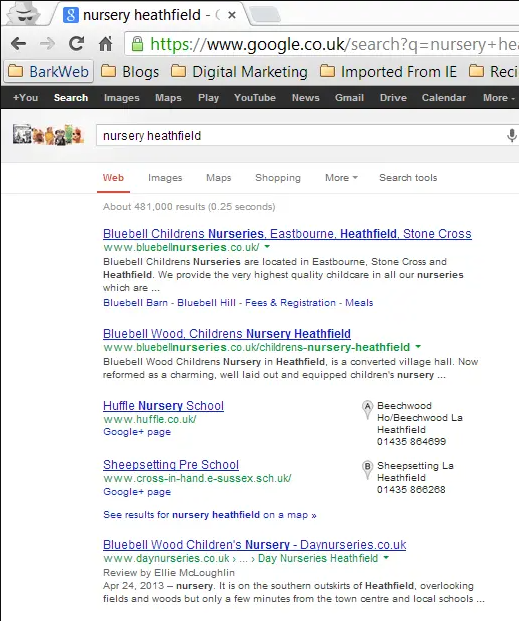The width and height of the screenshot is (519, 621).
Task: Open the Sheepsetting Pre School result
Action: coord(171,465)
